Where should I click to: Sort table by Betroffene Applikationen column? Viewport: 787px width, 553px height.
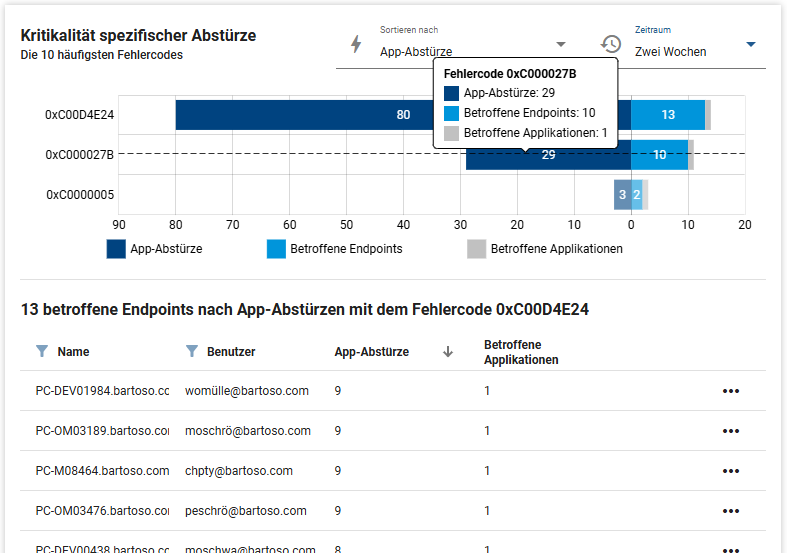coord(520,352)
